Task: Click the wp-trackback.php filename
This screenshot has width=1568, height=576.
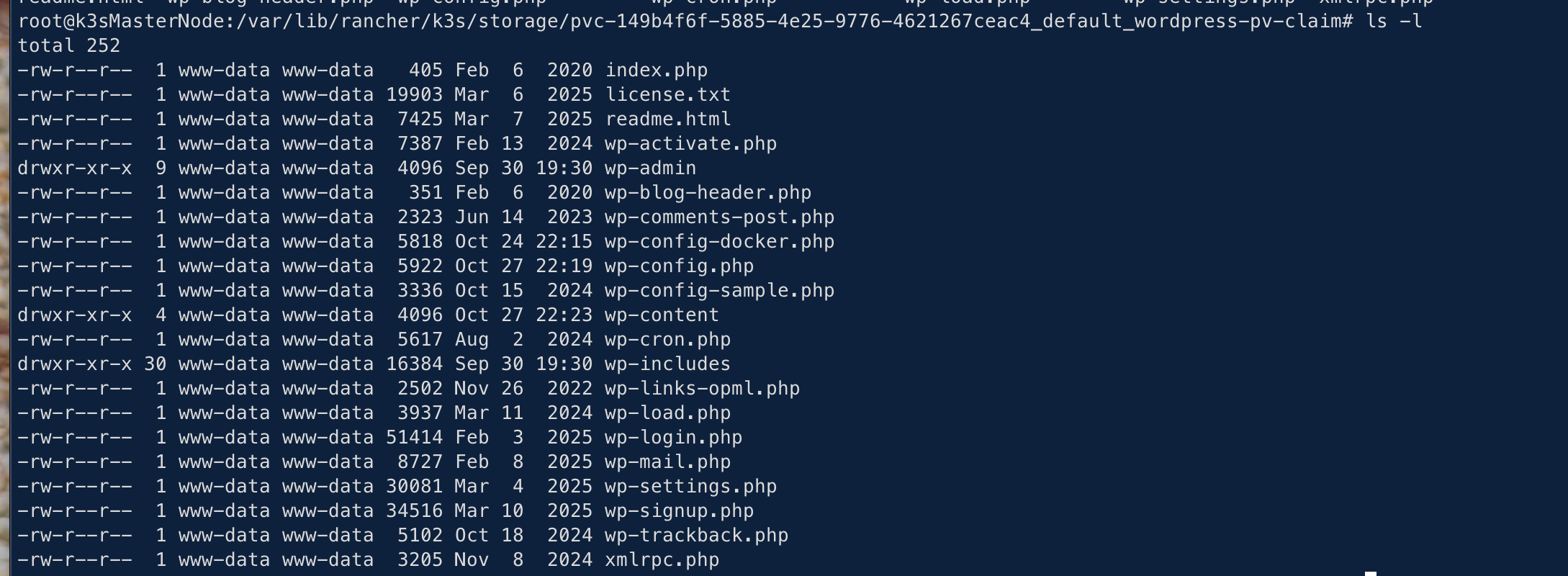Action: [696, 536]
